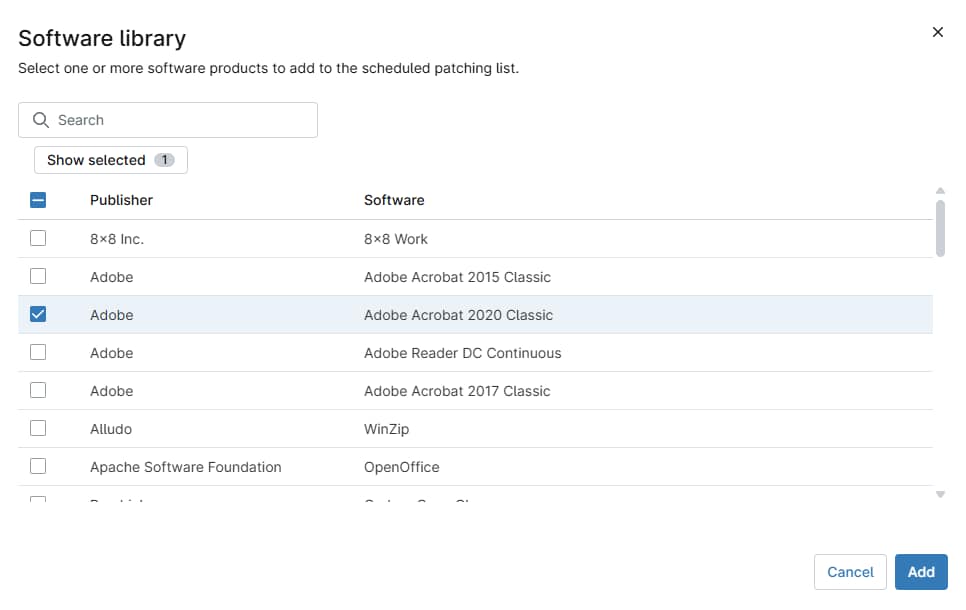Check Adobe Acrobat 2015 Classic
The width and height of the screenshot is (966, 610).
[38, 276]
